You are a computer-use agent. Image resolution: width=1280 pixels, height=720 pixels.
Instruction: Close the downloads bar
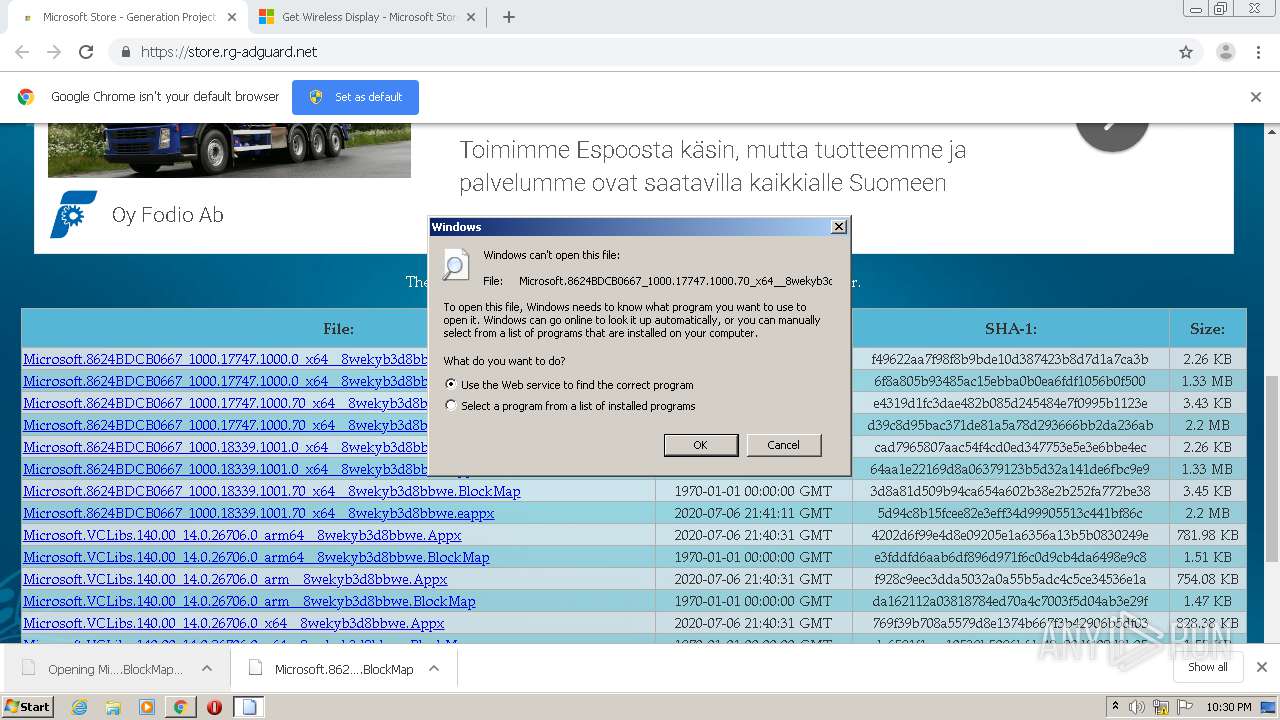(x=1261, y=667)
